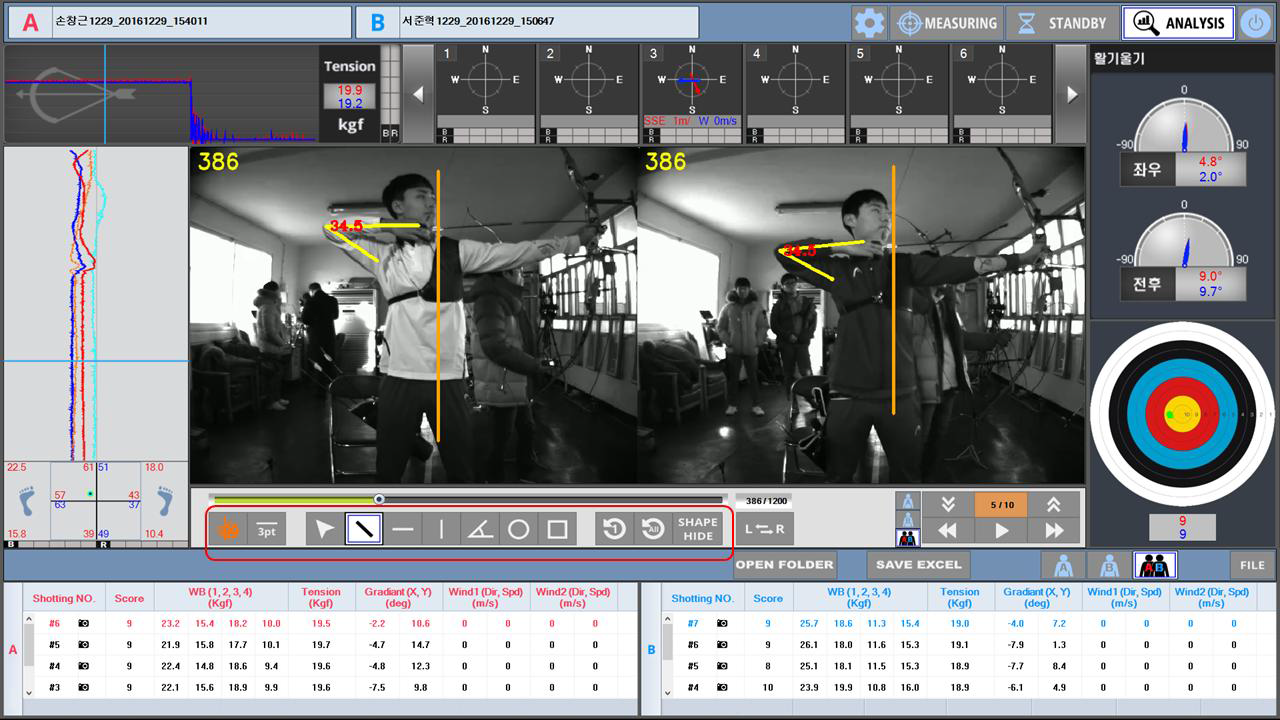The height and width of the screenshot is (720, 1280).
Task: Select the vertical line tool
Action: coord(441,529)
